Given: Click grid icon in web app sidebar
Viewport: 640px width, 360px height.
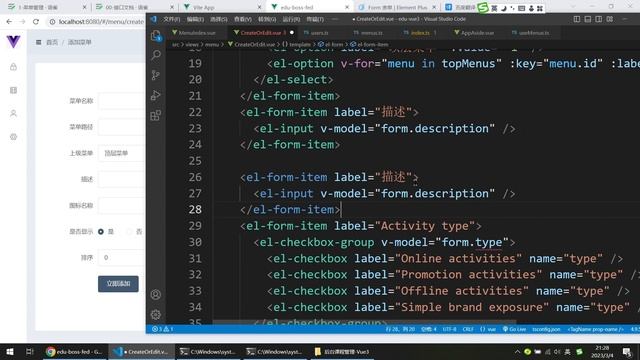Looking at the screenshot, I should 13,90.
